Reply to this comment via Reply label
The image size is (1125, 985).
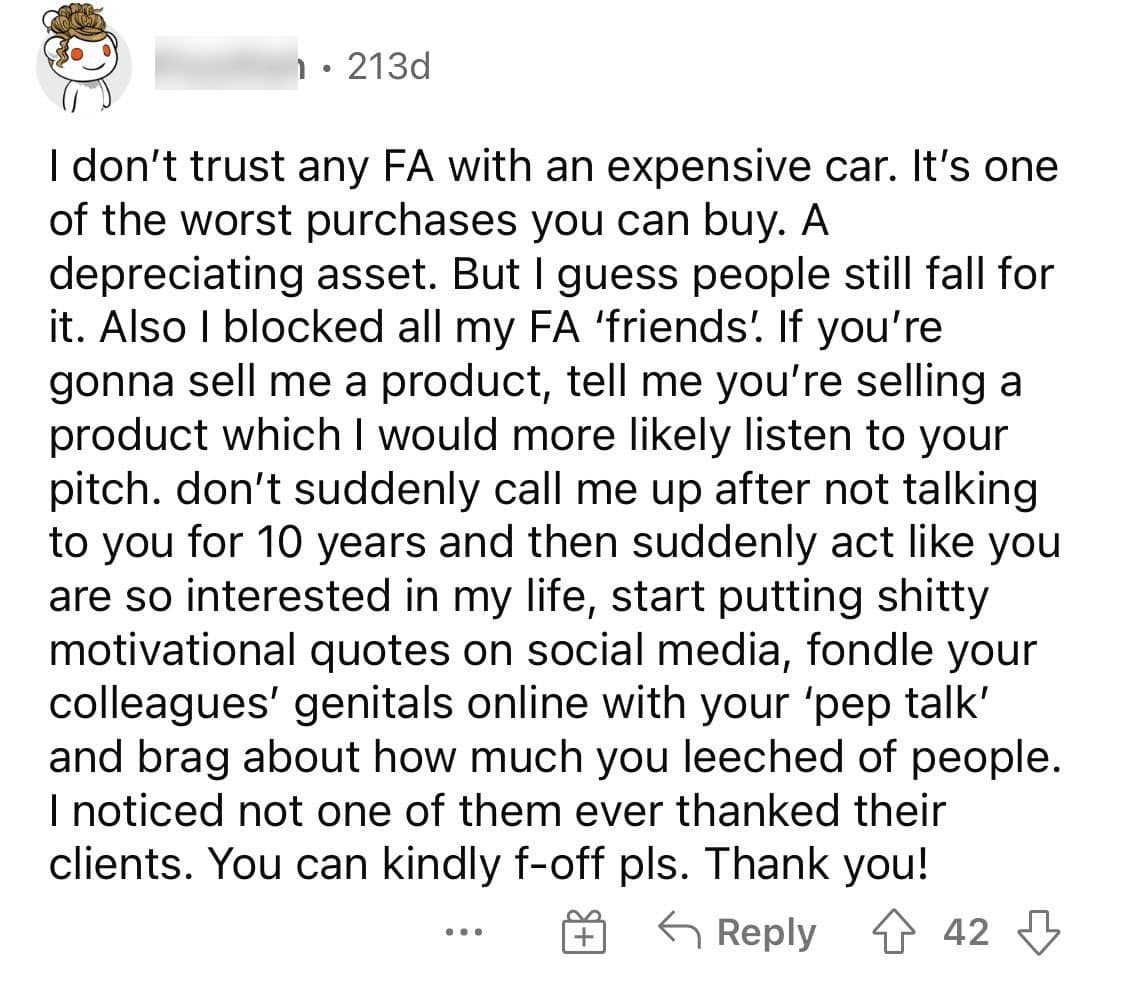tap(766, 933)
